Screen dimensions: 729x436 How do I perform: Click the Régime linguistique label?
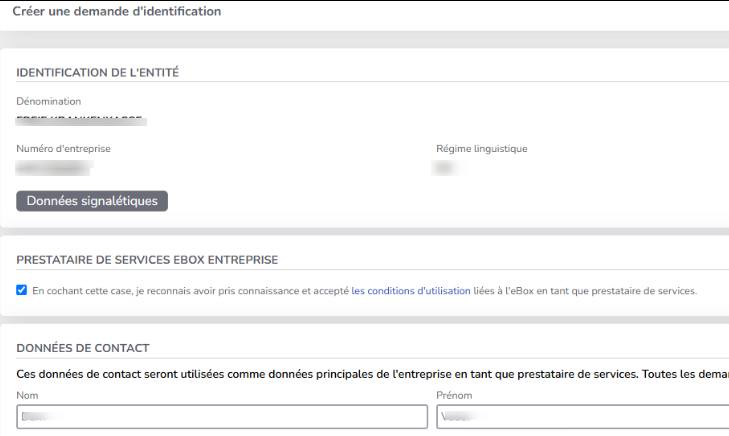point(481,149)
